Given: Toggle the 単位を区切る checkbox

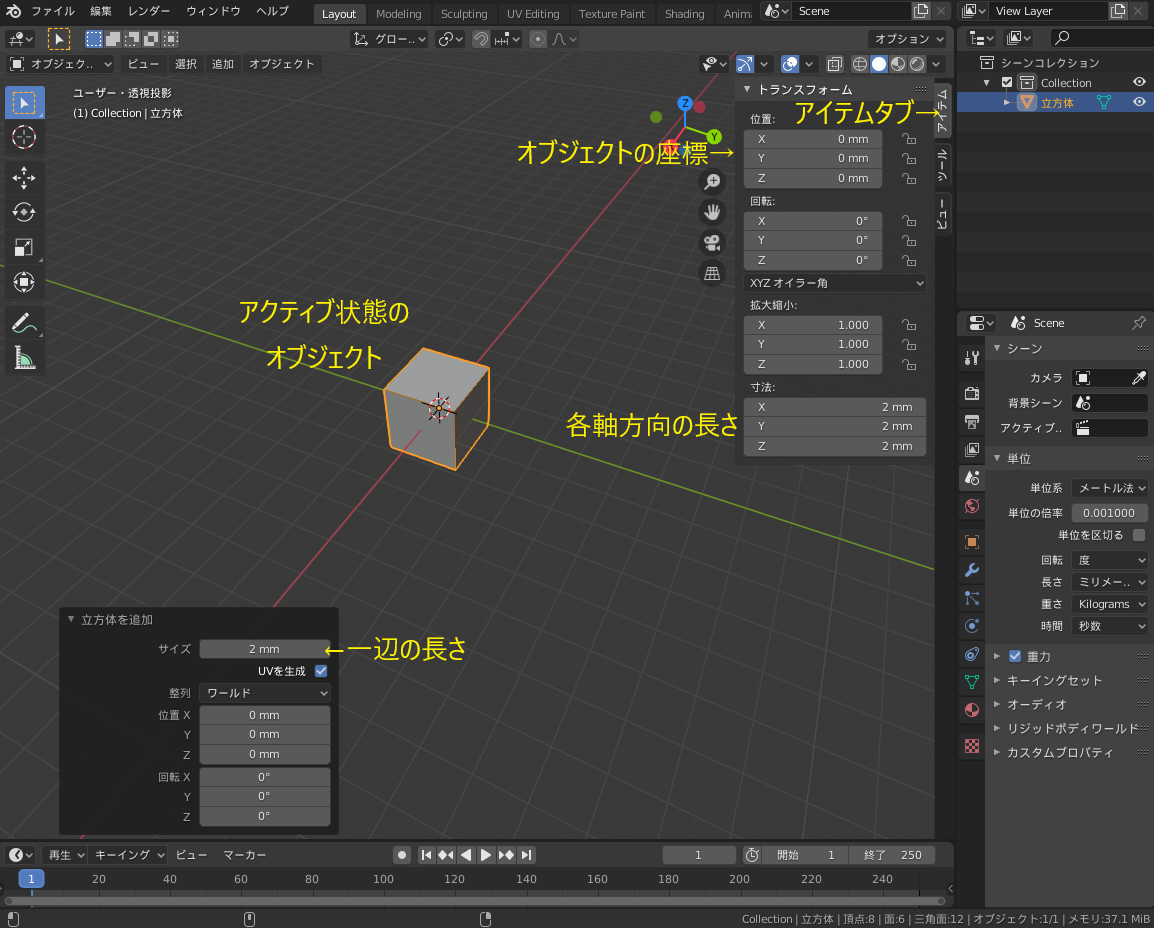Looking at the screenshot, I should click(1139, 535).
